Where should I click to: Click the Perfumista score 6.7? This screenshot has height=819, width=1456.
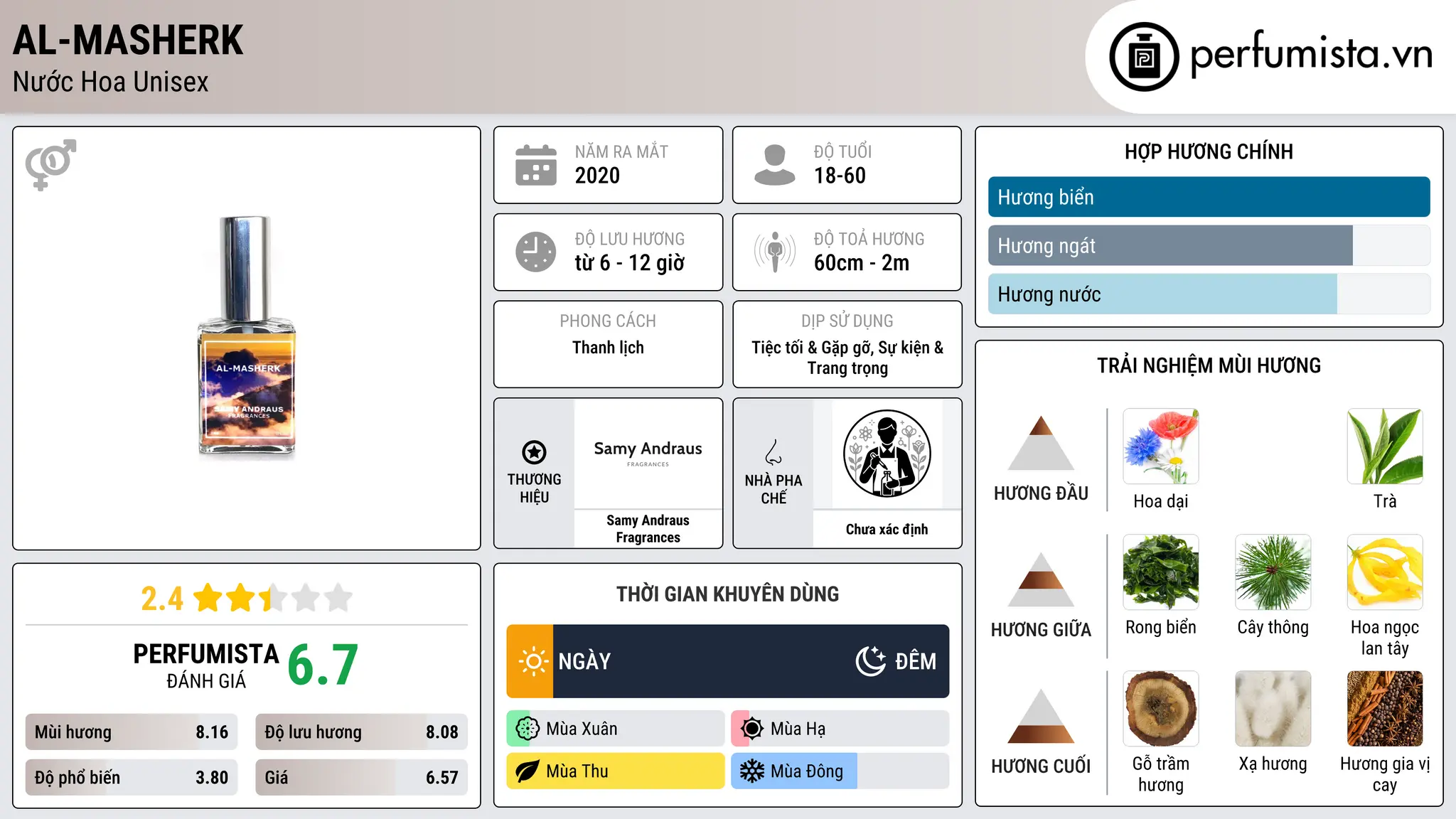[323, 665]
